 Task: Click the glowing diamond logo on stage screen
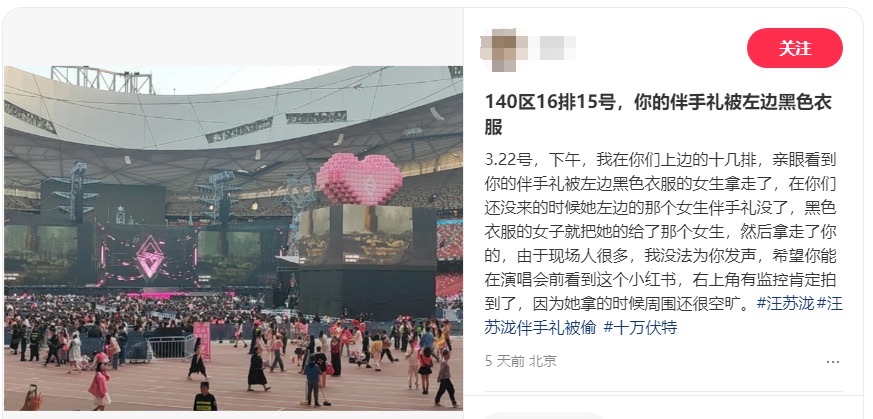pyautogui.click(x=150, y=257)
